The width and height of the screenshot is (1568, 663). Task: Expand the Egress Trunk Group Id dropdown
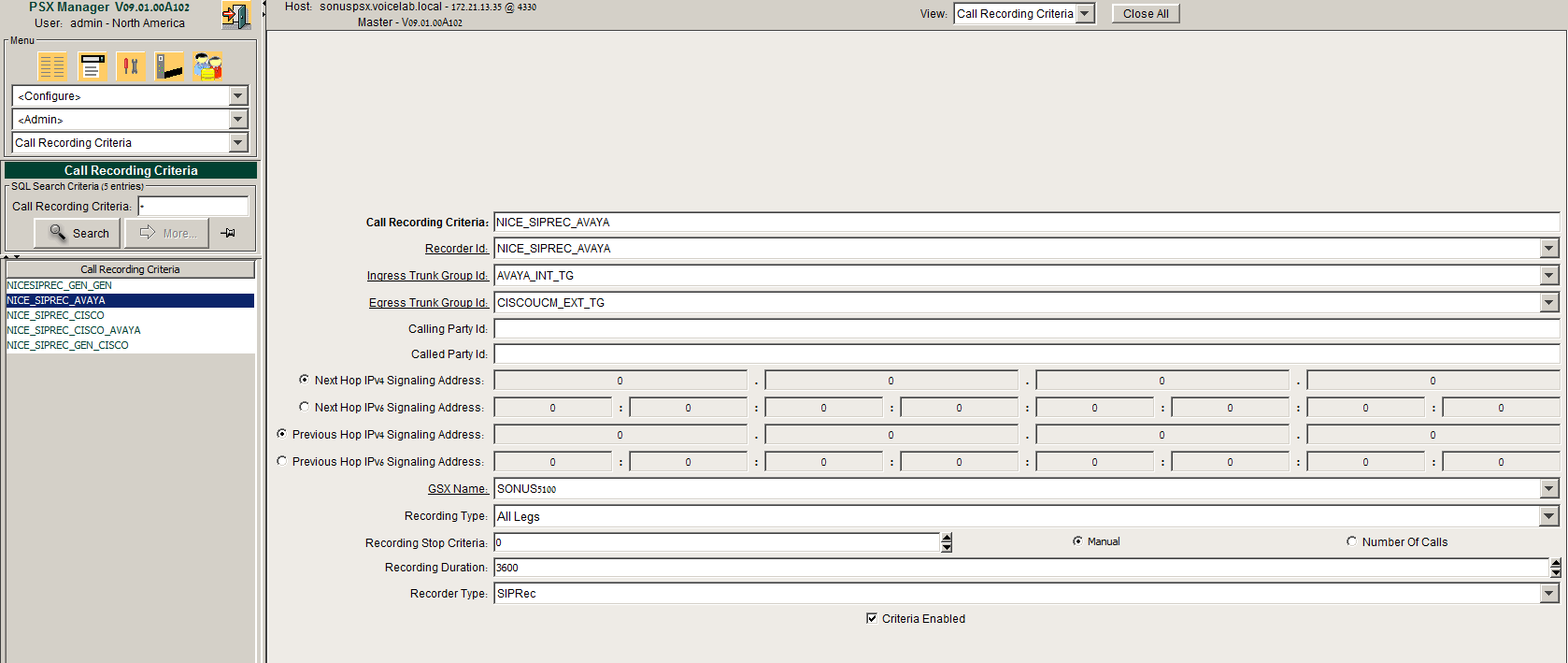tap(1549, 303)
